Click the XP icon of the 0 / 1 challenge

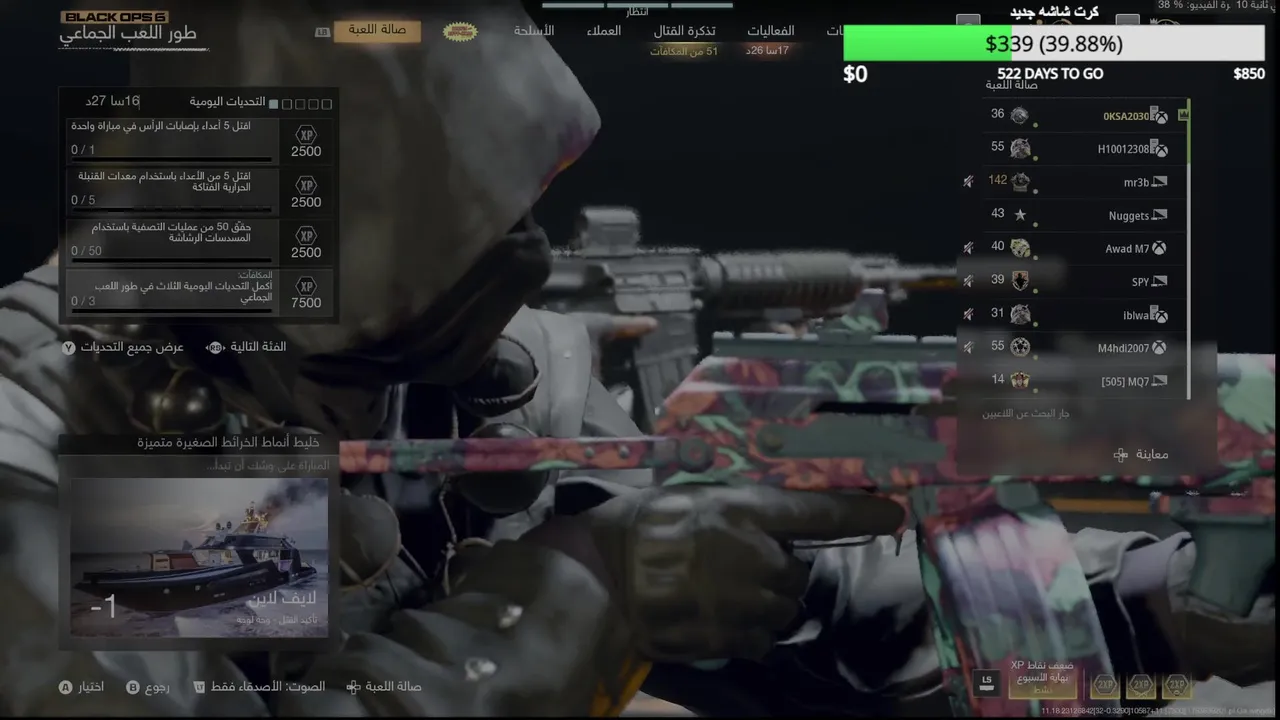[x=306, y=134]
